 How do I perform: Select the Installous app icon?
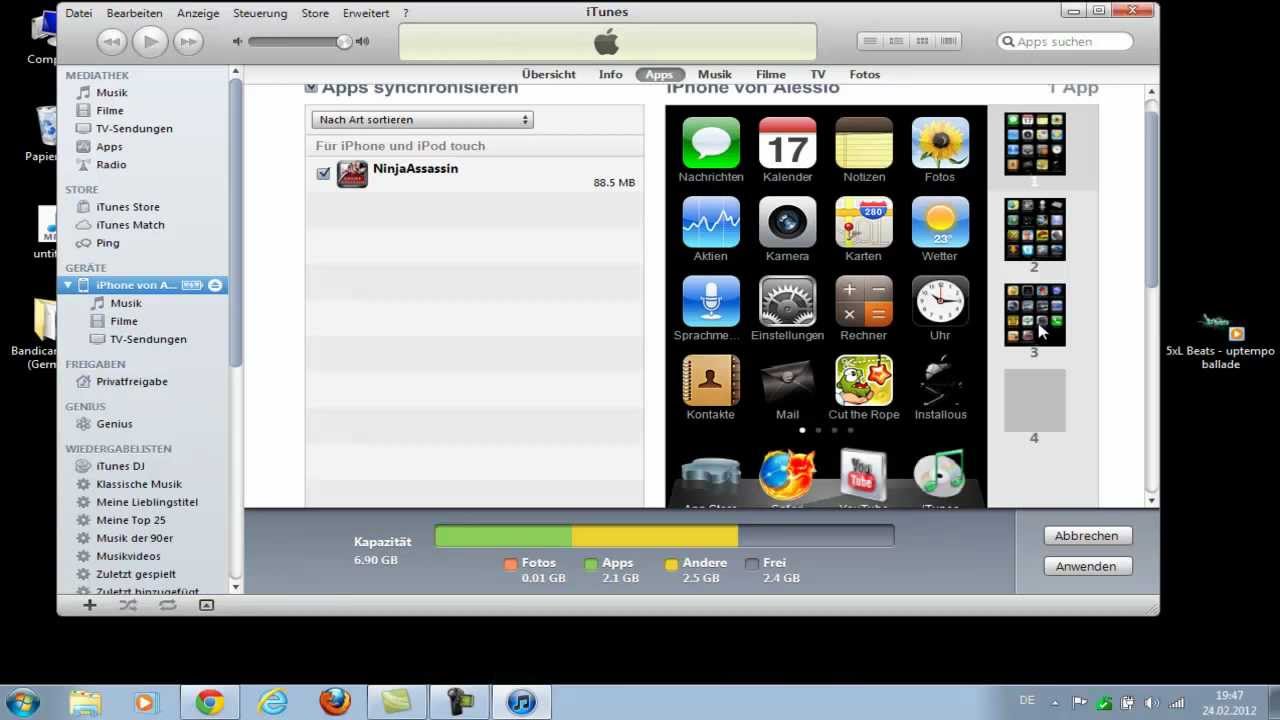pos(940,380)
